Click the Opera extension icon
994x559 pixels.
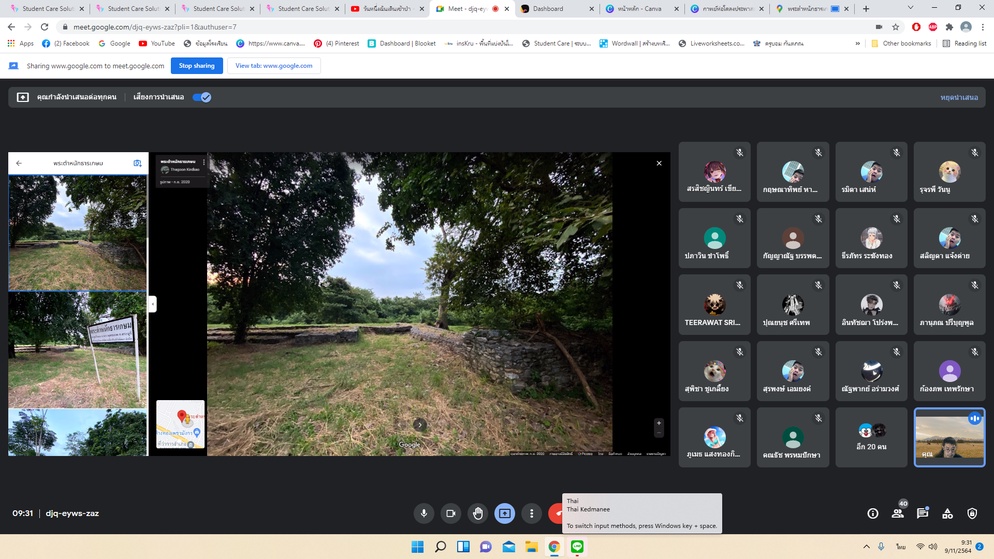point(916,27)
